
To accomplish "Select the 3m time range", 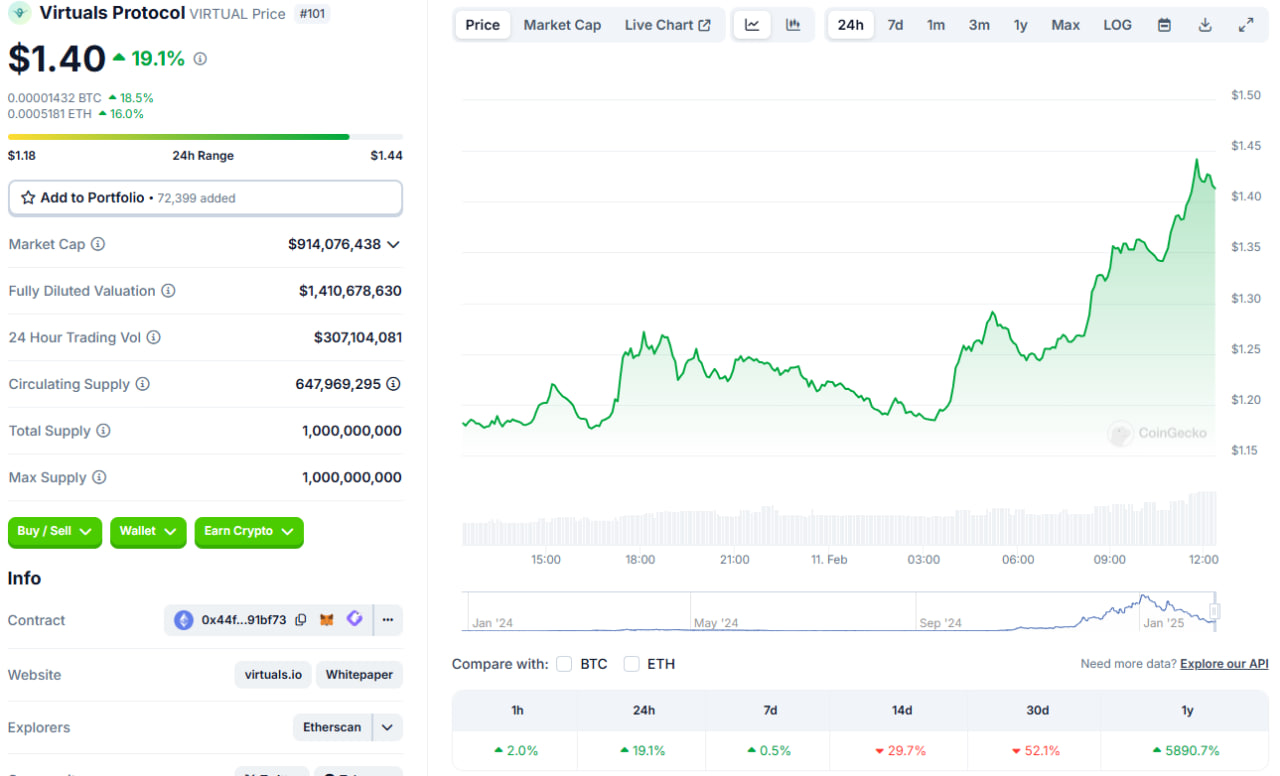I will (x=979, y=25).
